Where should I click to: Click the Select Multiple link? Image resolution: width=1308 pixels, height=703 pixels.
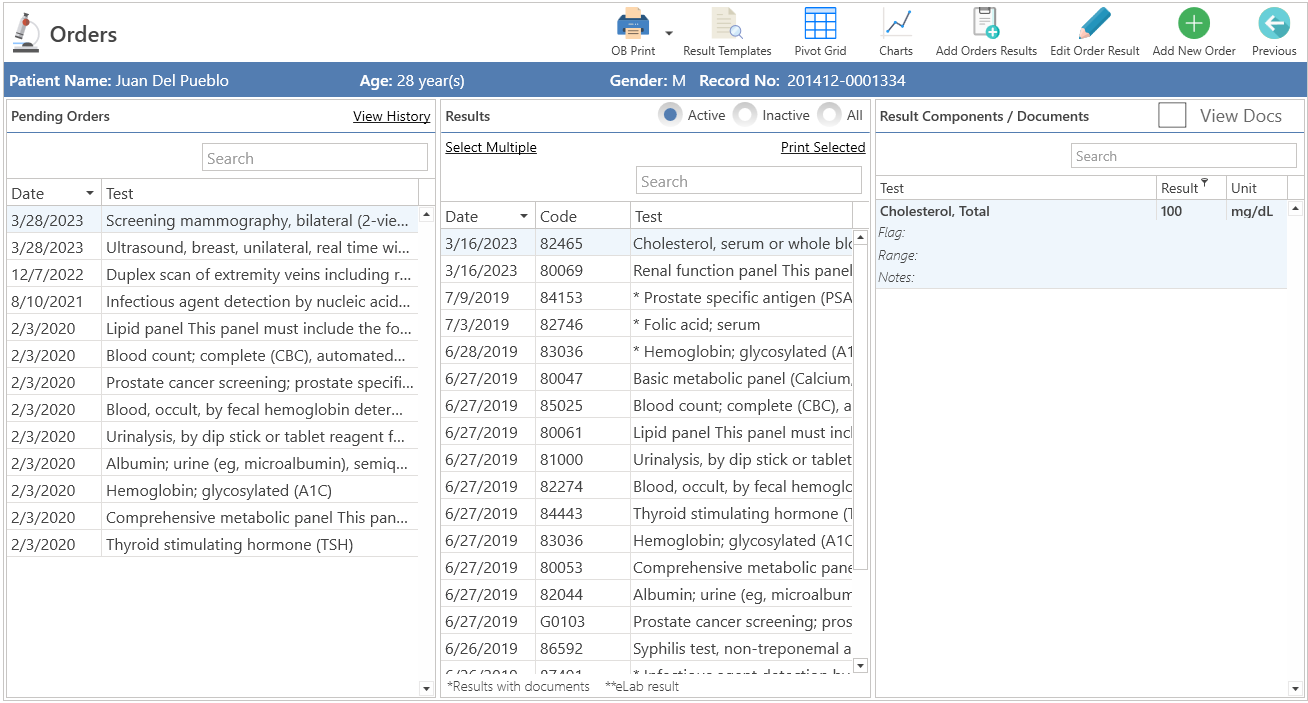click(491, 147)
